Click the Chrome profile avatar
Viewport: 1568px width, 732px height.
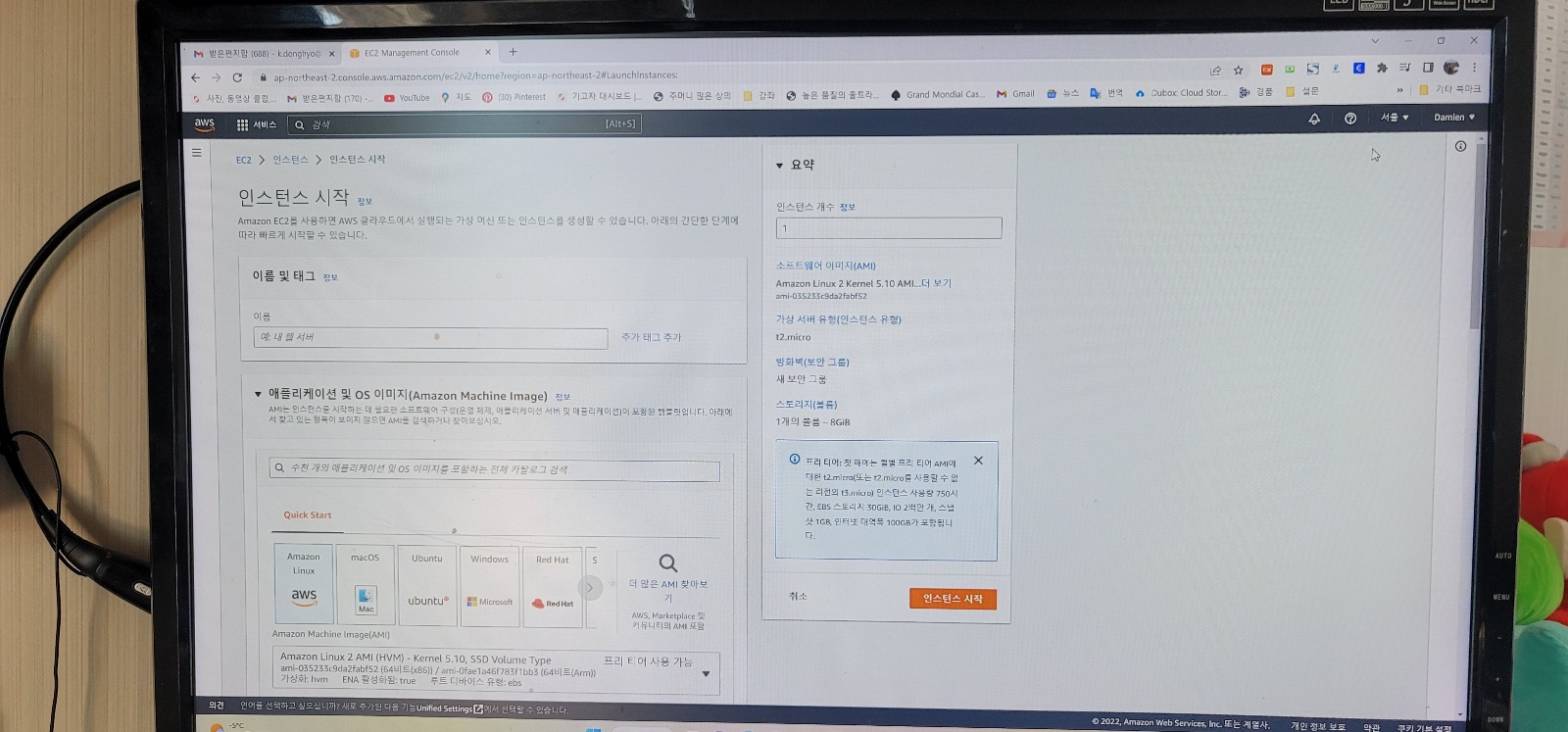pos(1451,68)
